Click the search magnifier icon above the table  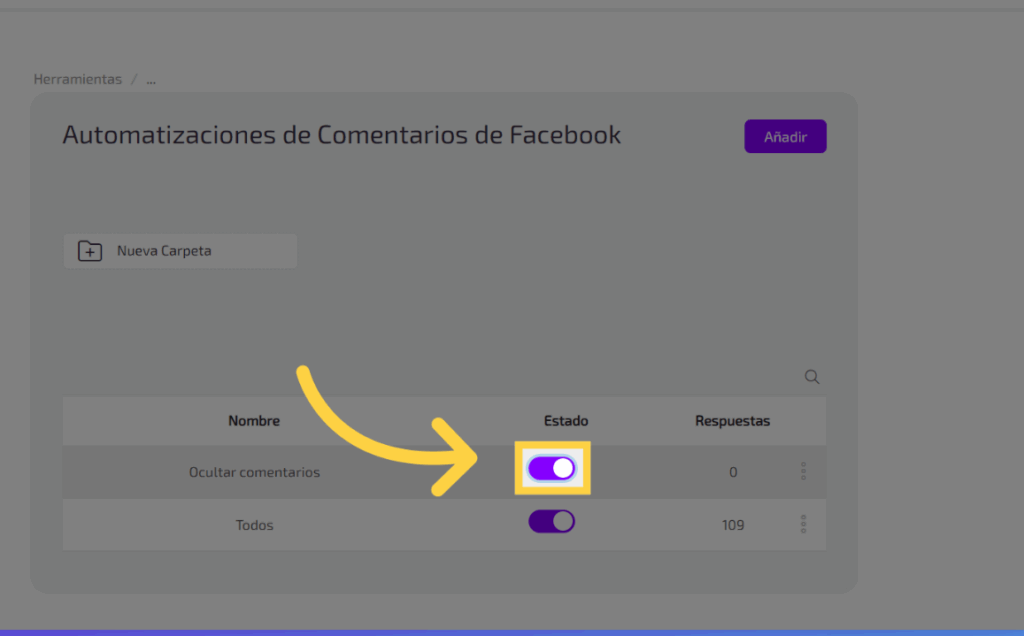click(x=812, y=377)
